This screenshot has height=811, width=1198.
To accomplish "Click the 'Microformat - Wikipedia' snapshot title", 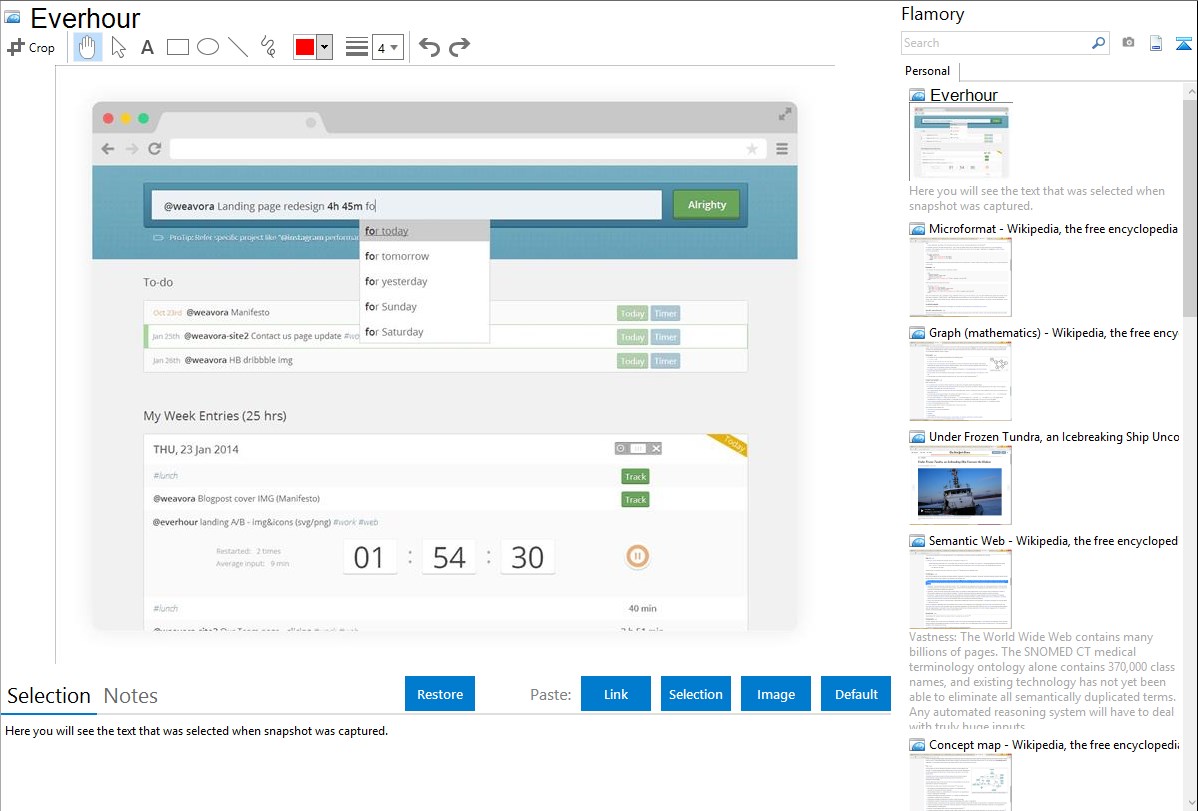I will point(1053,229).
